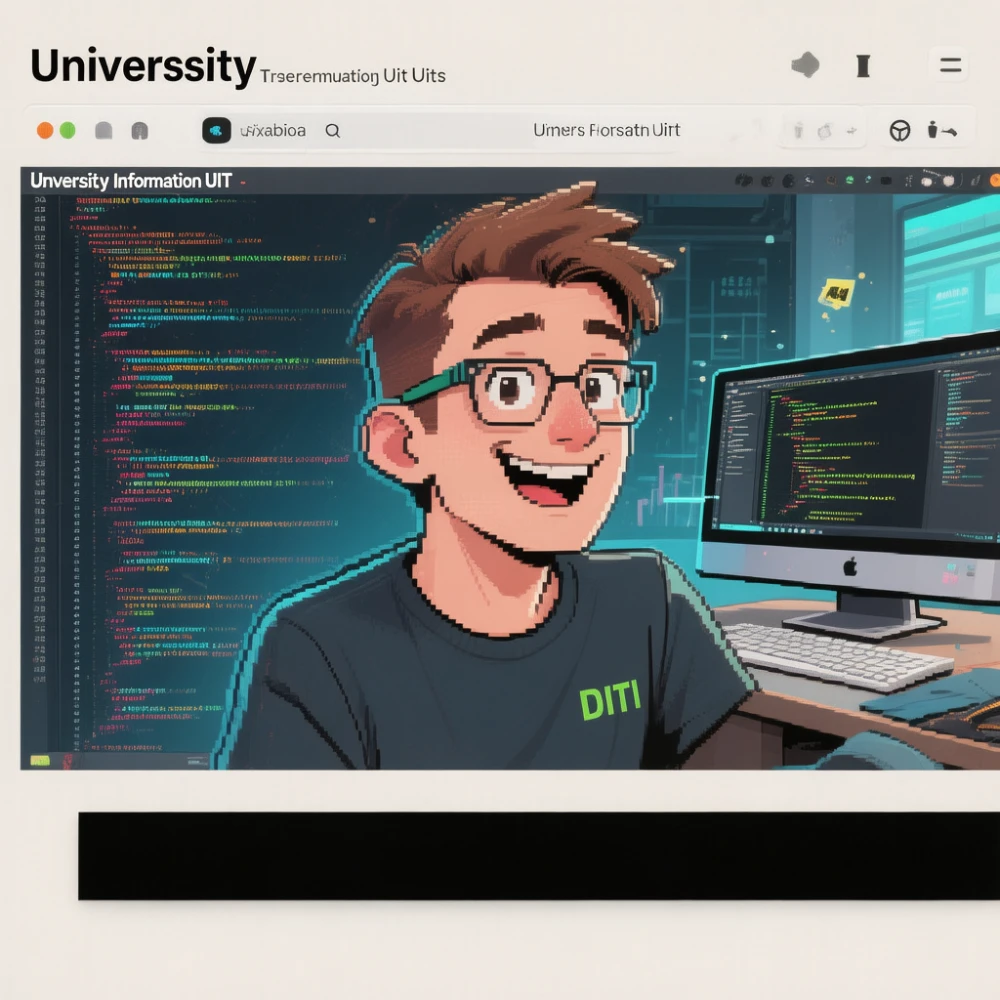This screenshot has width=1000, height=1000.
Task: Click the orange window control dot
Action: tap(45, 130)
